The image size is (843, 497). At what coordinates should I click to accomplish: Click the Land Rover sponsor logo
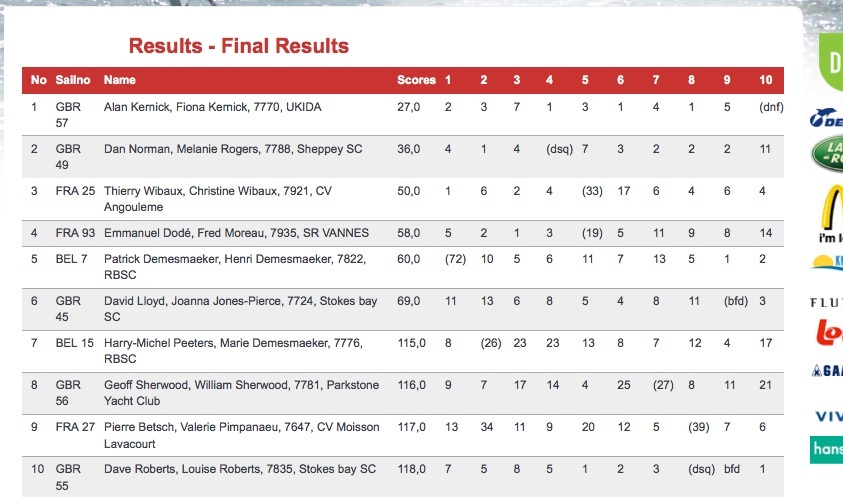(827, 154)
